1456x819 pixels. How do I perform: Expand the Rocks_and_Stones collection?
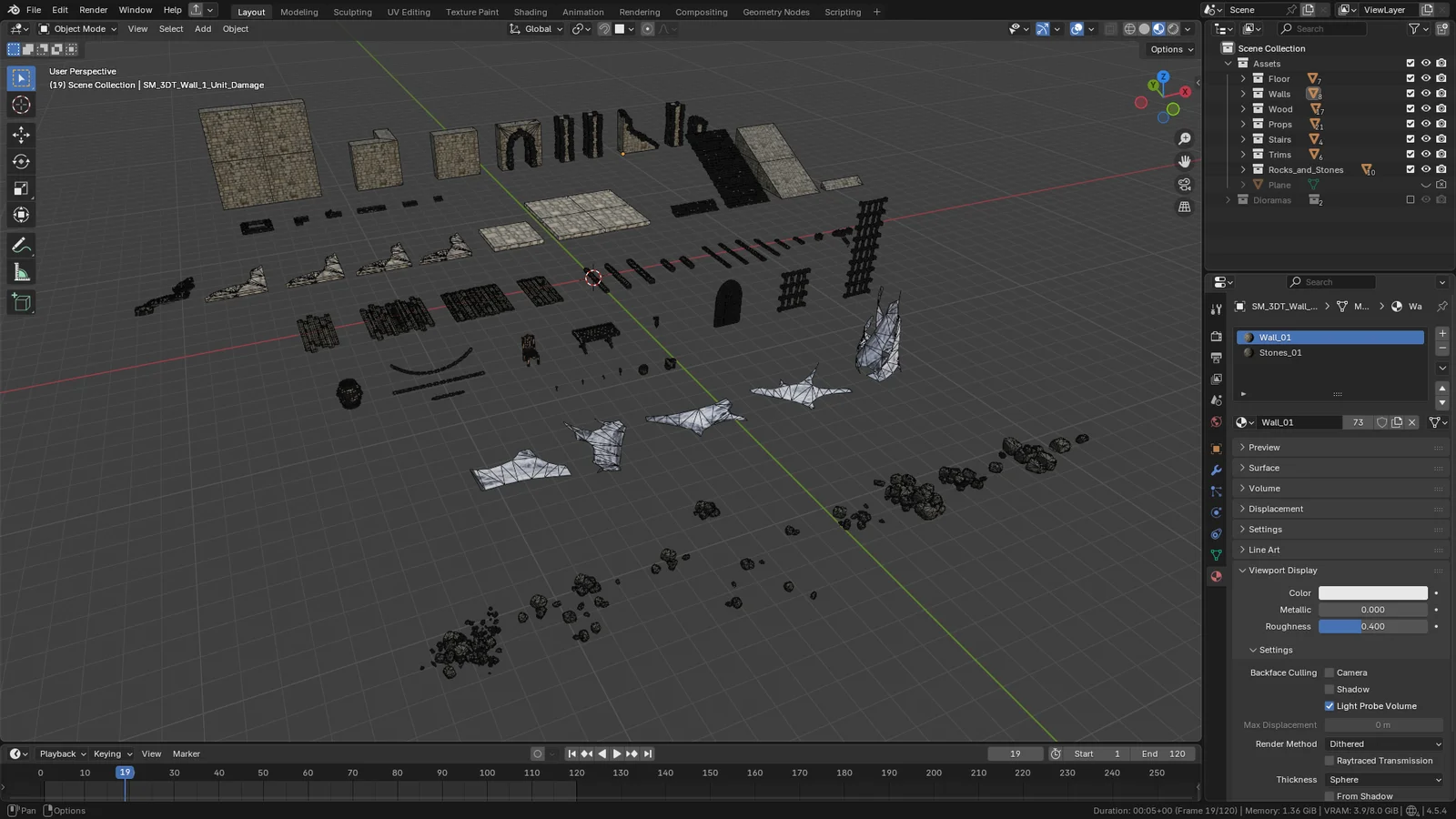click(x=1243, y=169)
